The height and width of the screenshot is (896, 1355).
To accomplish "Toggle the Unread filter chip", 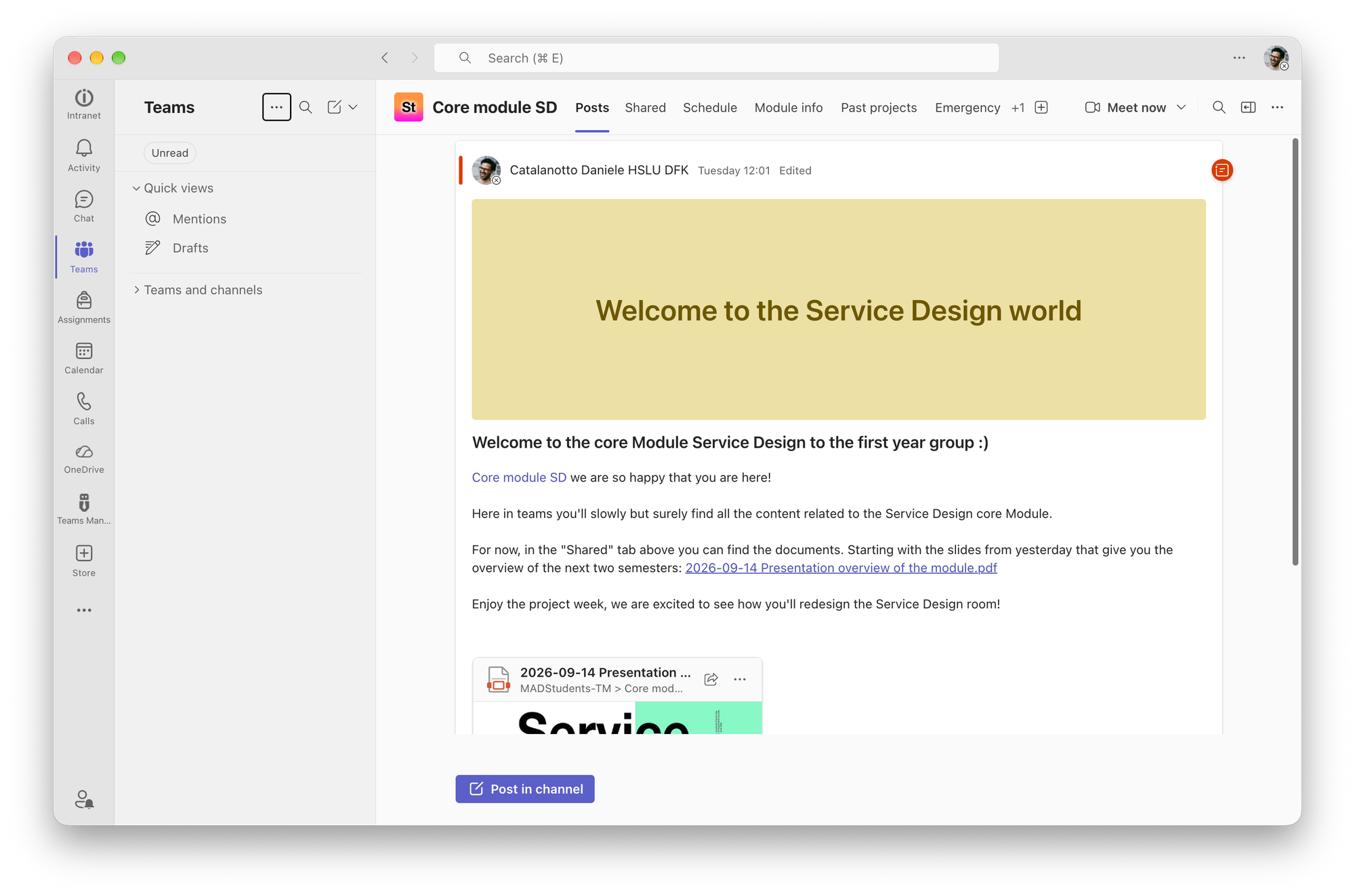I will click(x=170, y=153).
